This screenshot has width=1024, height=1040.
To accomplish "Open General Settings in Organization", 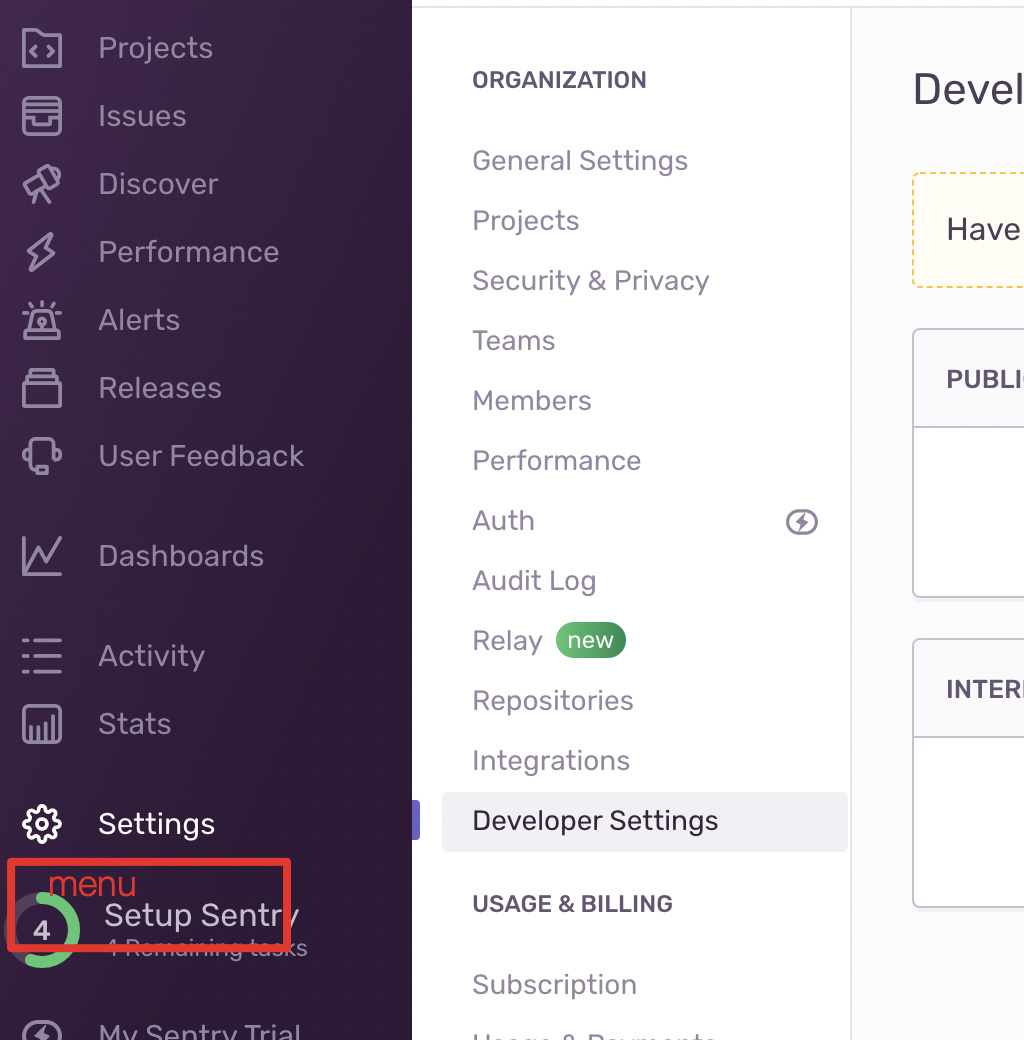I will tap(580, 161).
